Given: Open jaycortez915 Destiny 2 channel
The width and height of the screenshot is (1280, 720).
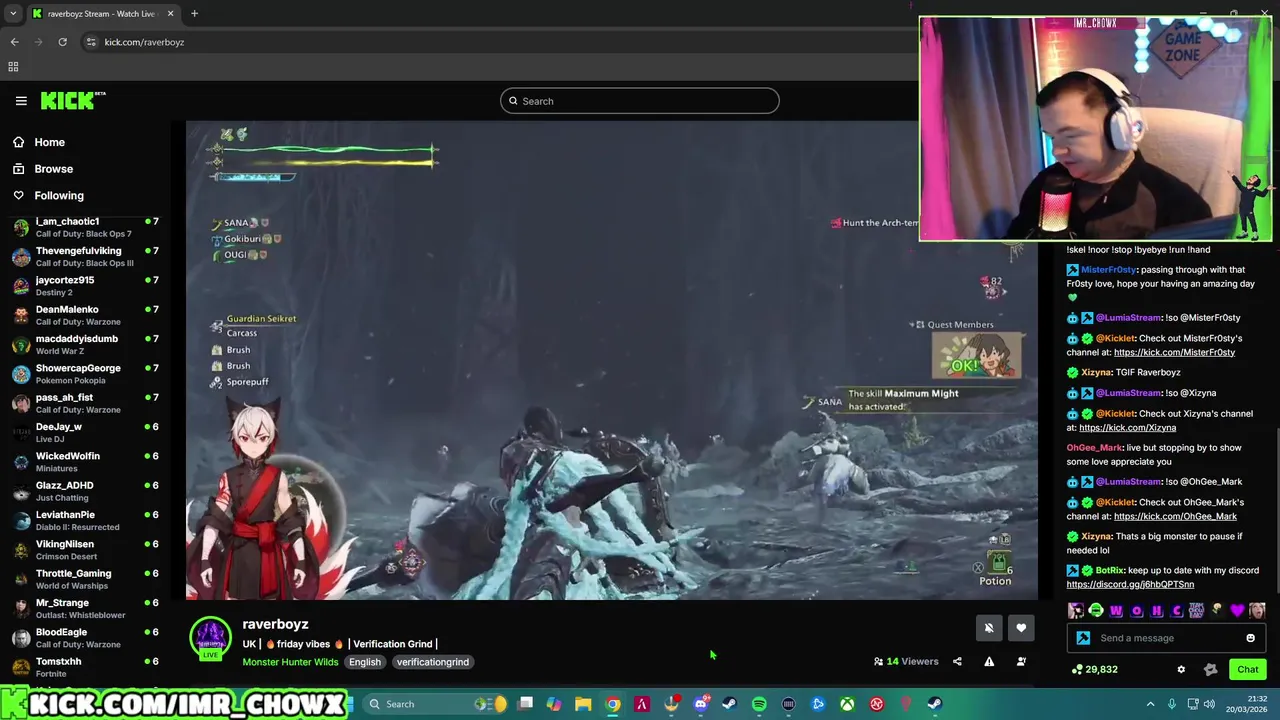Looking at the screenshot, I should click(x=86, y=286).
